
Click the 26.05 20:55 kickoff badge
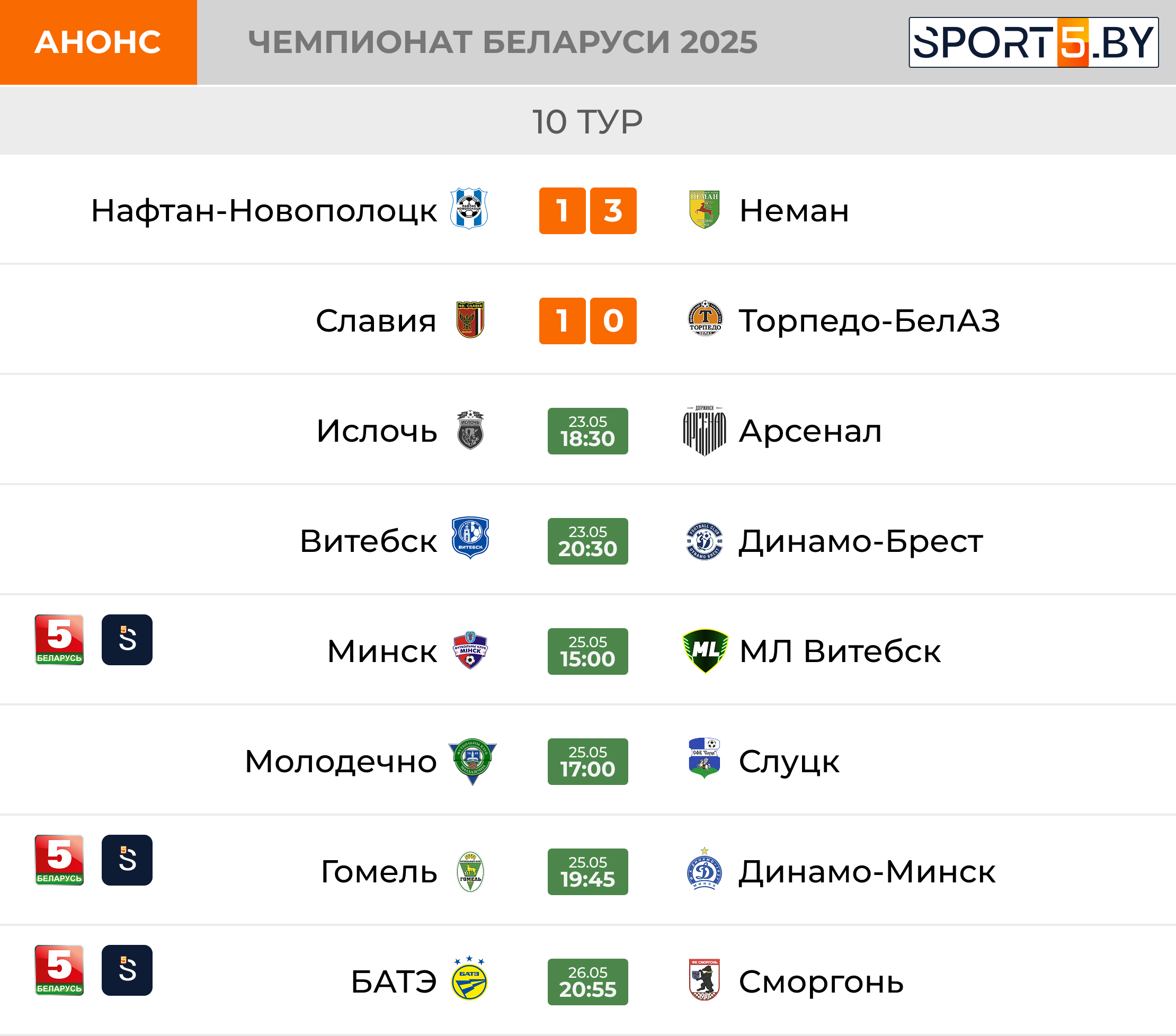588,982
